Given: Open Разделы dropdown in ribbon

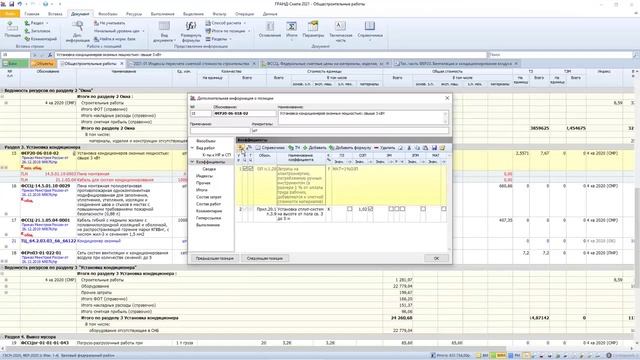Looking at the screenshot, I should [x=218, y=39].
